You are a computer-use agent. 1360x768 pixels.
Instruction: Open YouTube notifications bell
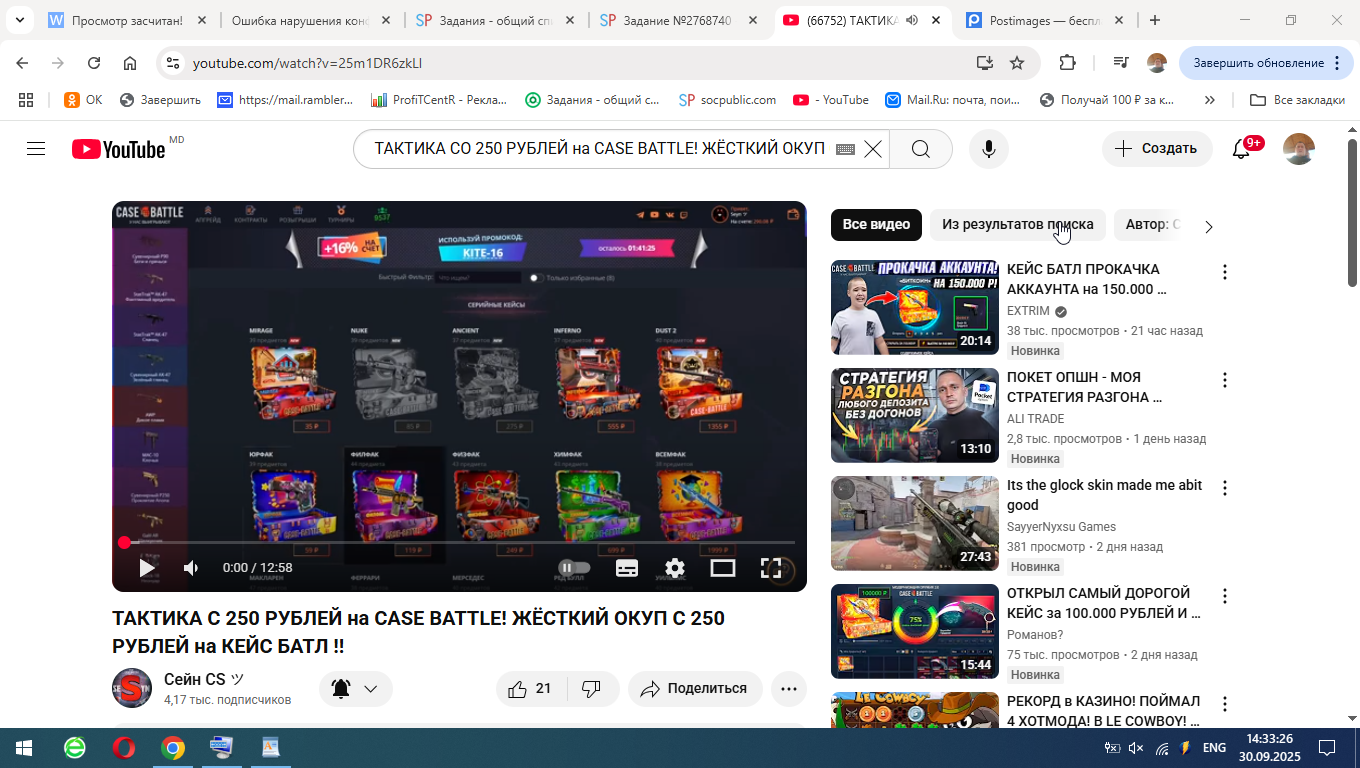pos(1241,149)
